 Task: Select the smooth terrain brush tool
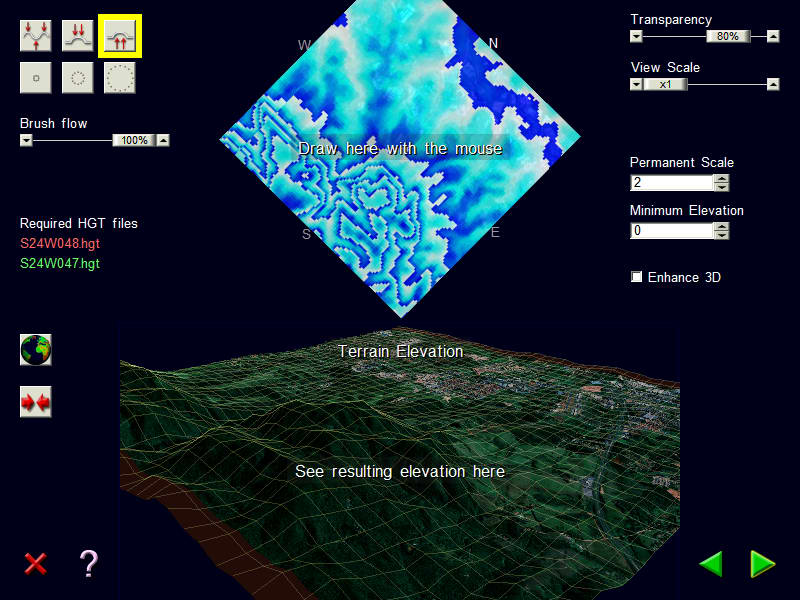[x=36, y=36]
